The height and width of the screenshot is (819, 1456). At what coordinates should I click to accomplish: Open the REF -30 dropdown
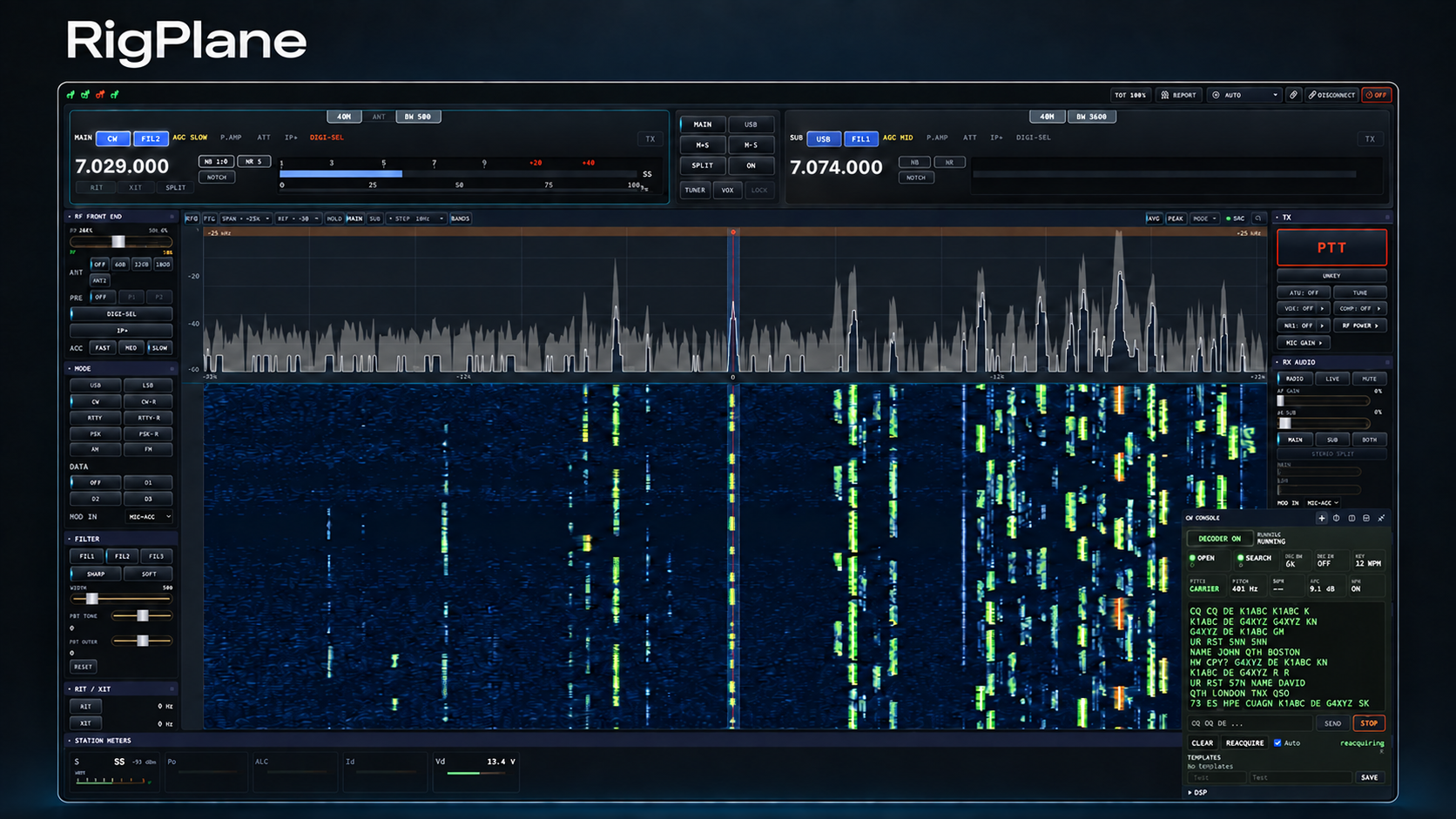pyautogui.click(x=297, y=218)
